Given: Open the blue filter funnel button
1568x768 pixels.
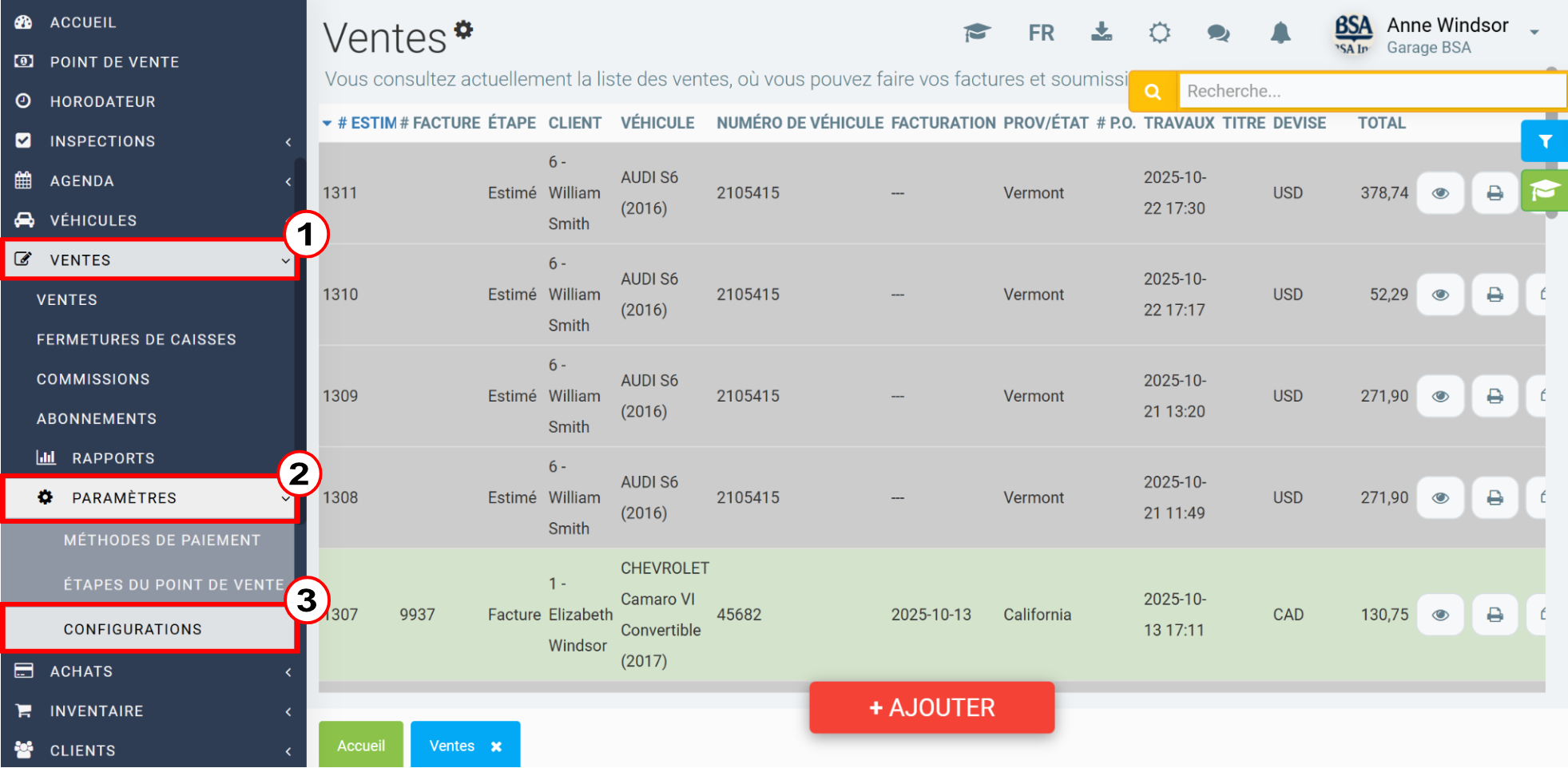Looking at the screenshot, I should tap(1545, 141).
